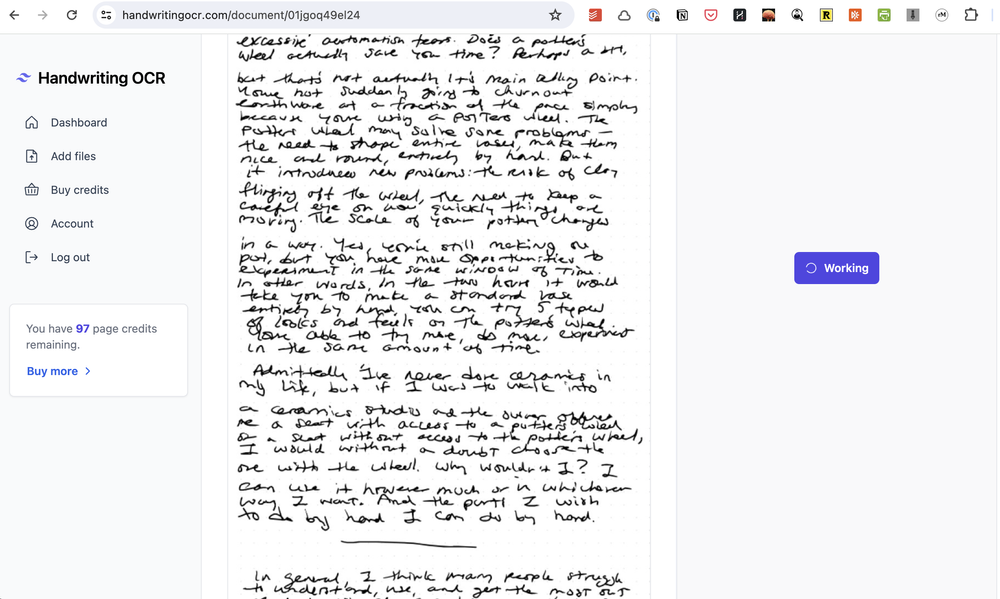Bookmark the page with the star icon
1000x599 pixels.
pyautogui.click(x=554, y=16)
